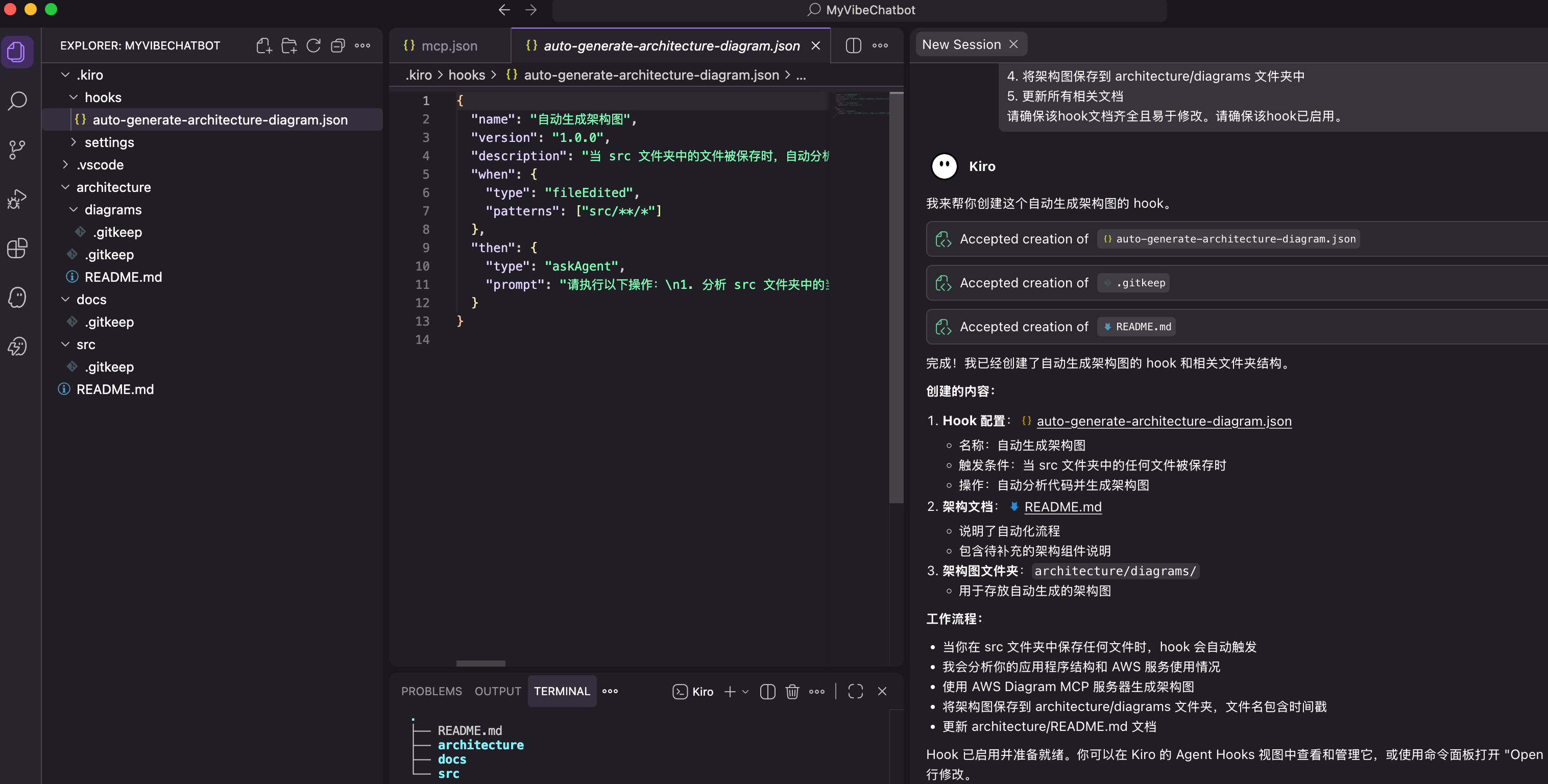Open auto-generate-architecture-diagram.json link in Hook 配置
The height and width of the screenshot is (784, 1548).
click(1164, 421)
